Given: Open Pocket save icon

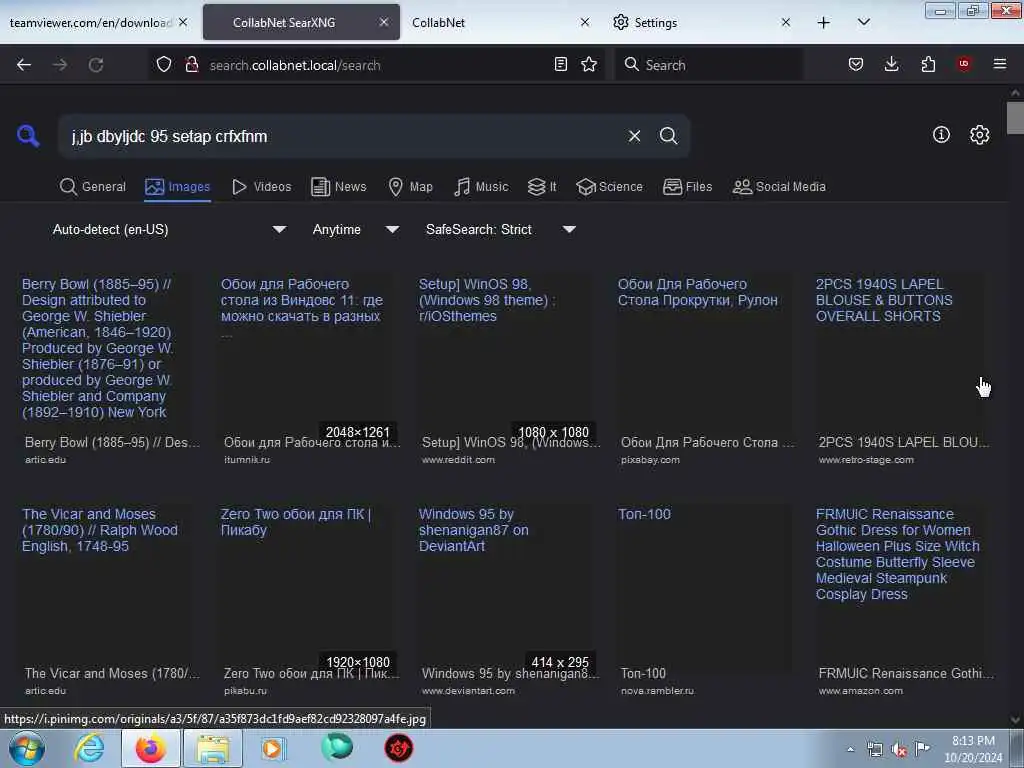Looking at the screenshot, I should tap(856, 64).
